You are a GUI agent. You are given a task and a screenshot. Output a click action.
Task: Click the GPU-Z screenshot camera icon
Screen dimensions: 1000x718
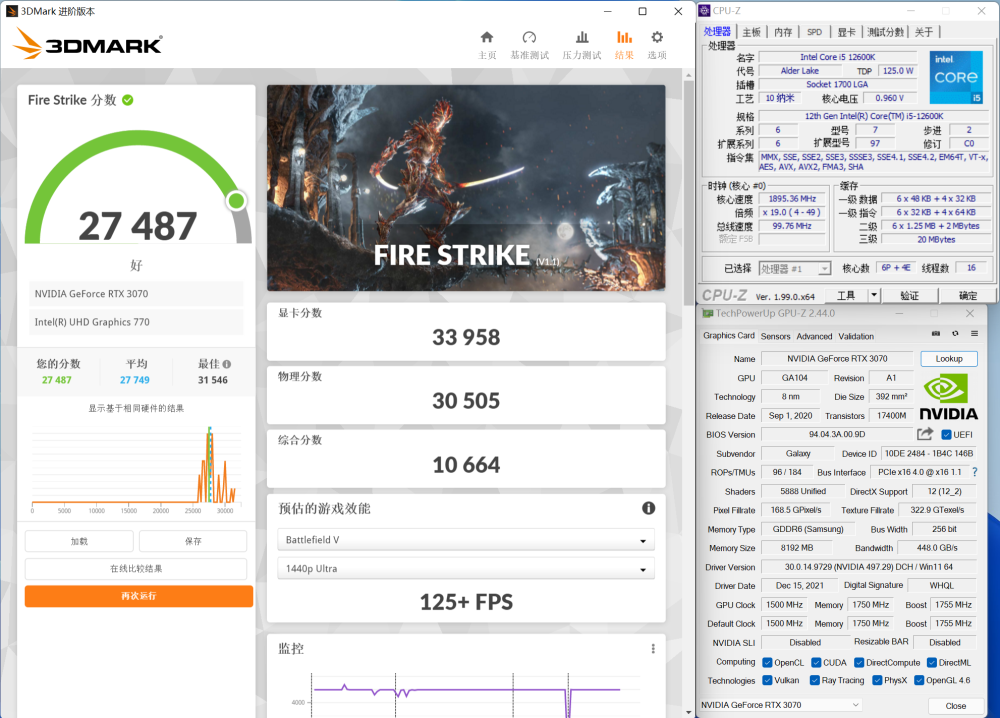click(935, 335)
